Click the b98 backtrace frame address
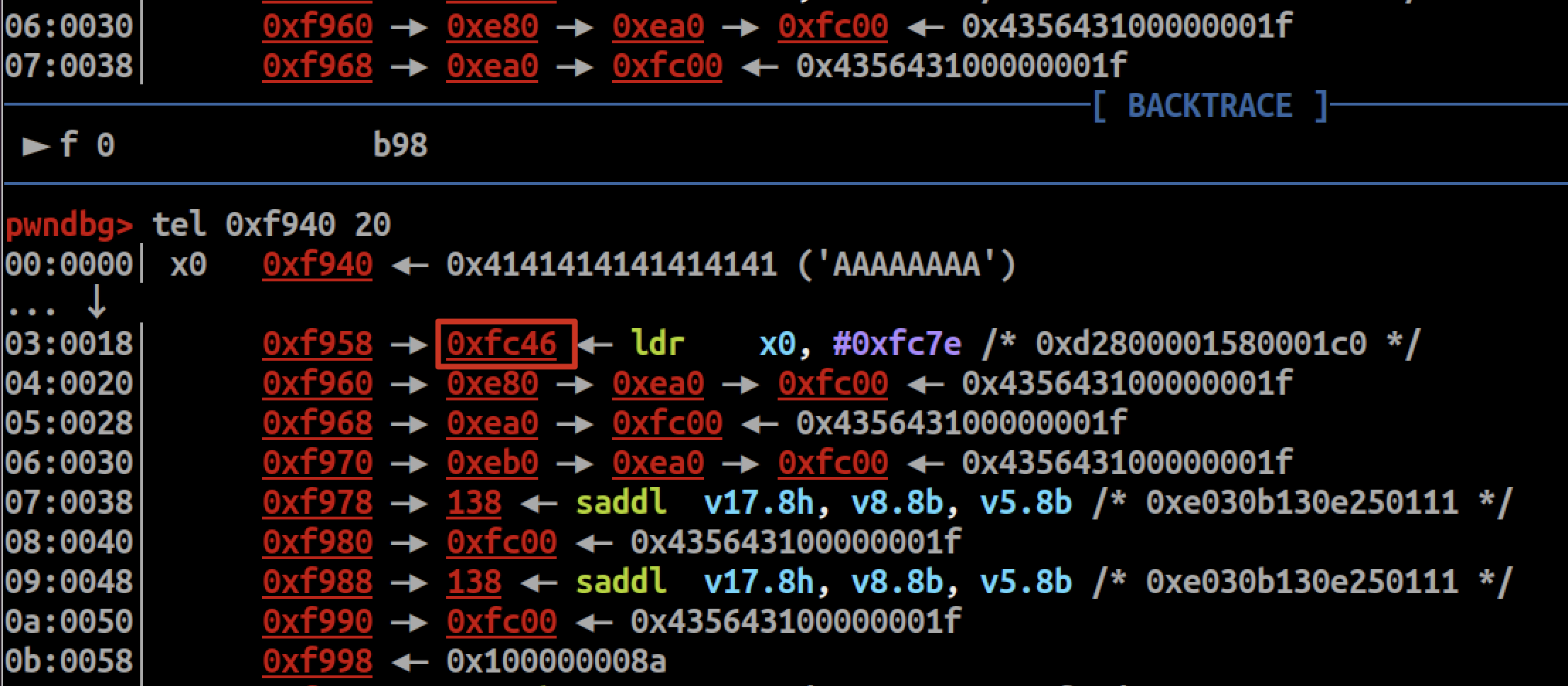This screenshot has width=1568, height=686. coord(400,146)
